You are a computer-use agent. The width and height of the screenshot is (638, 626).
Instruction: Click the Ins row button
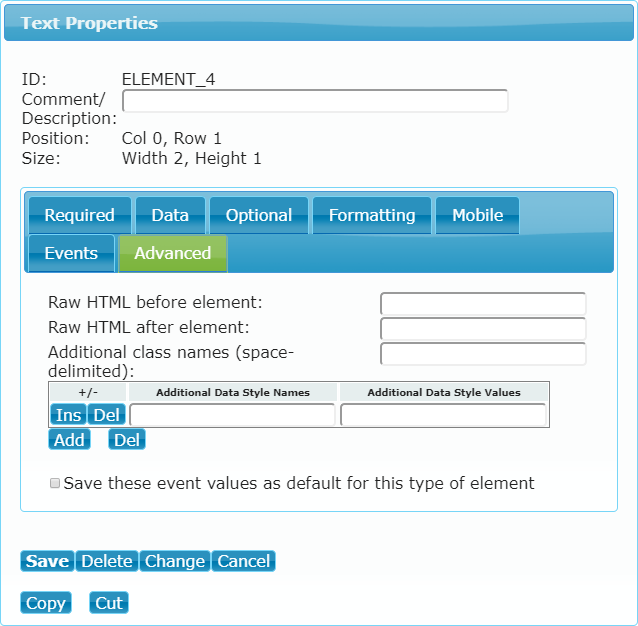pos(68,415)
